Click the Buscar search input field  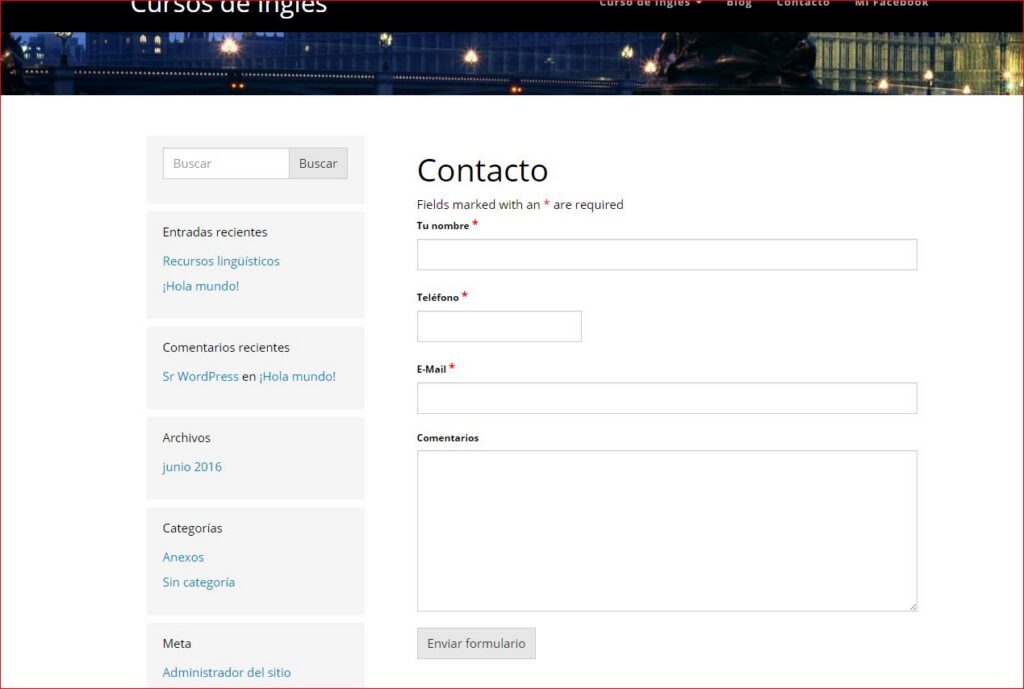click(226, 163)
